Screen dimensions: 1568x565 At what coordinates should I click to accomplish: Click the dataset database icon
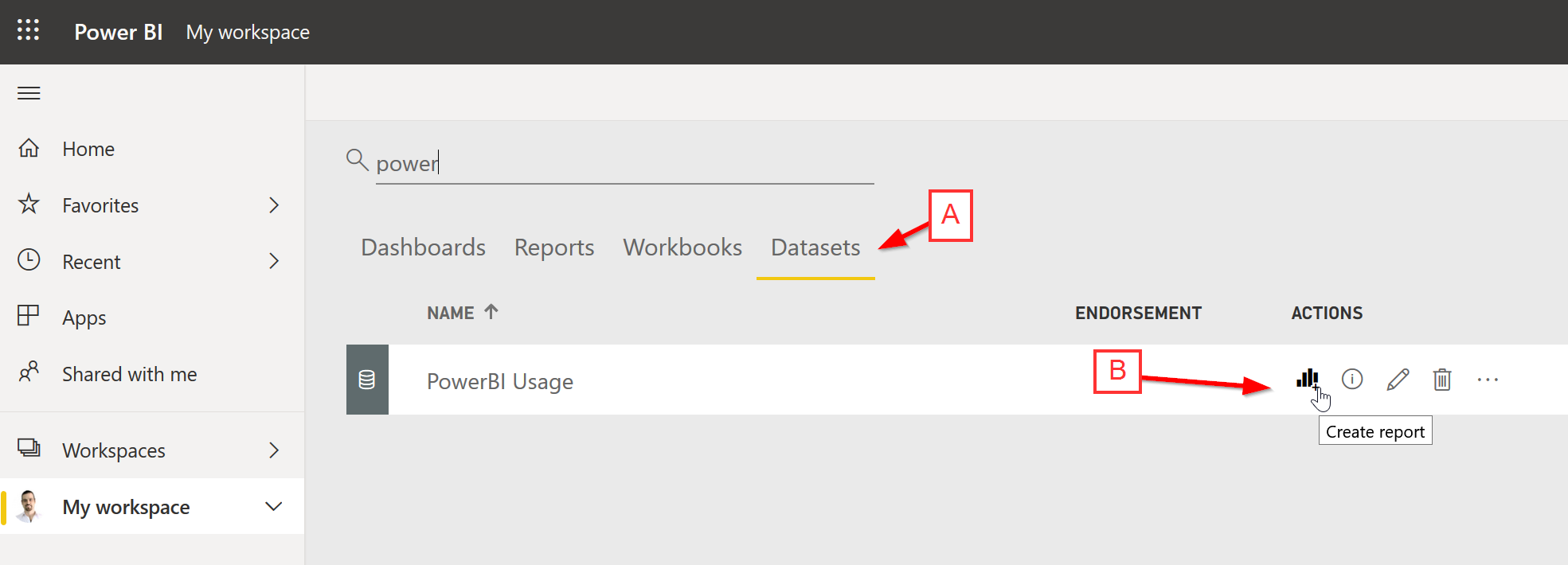[367, 380]
